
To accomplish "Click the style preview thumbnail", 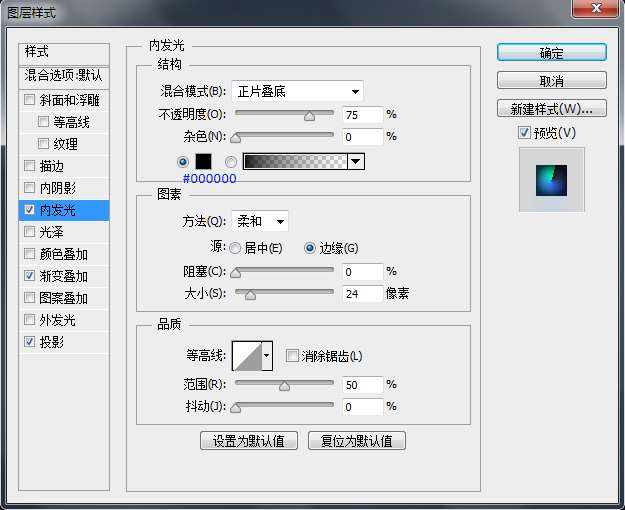I will pos(552,180).
